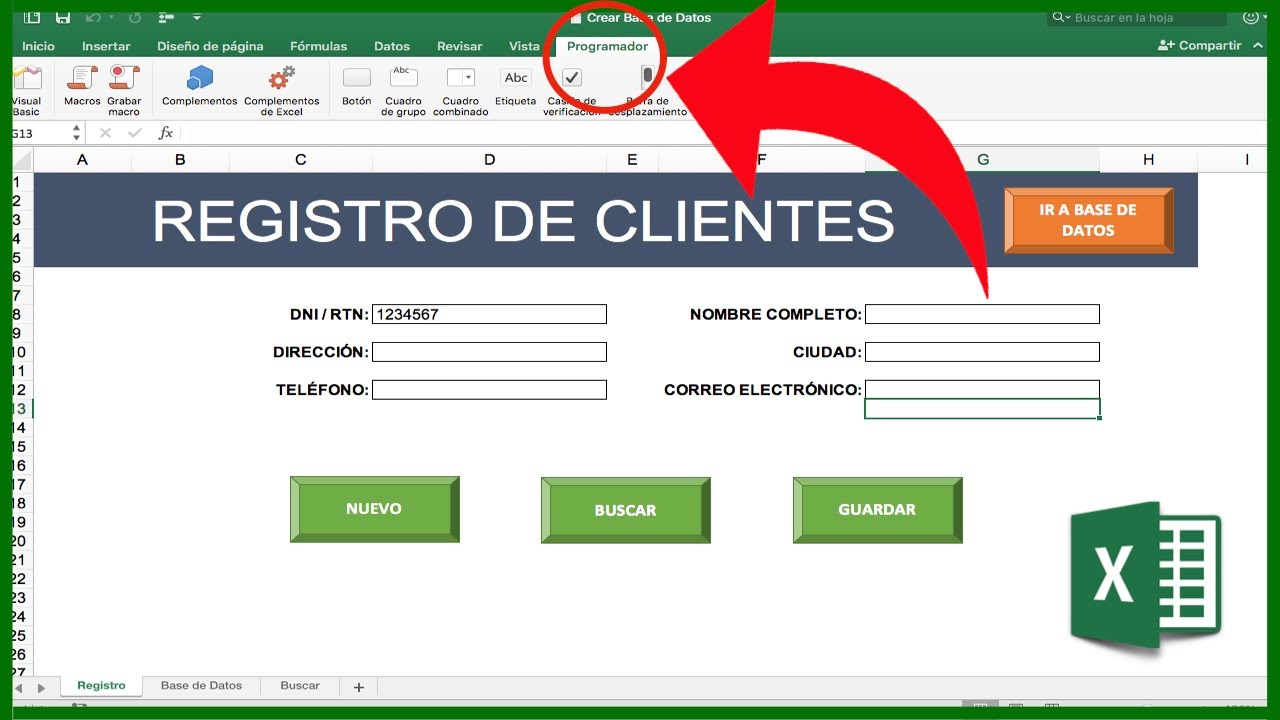Open the Vista tab
Screen dimensions: 1280x720
click(524, 46)
